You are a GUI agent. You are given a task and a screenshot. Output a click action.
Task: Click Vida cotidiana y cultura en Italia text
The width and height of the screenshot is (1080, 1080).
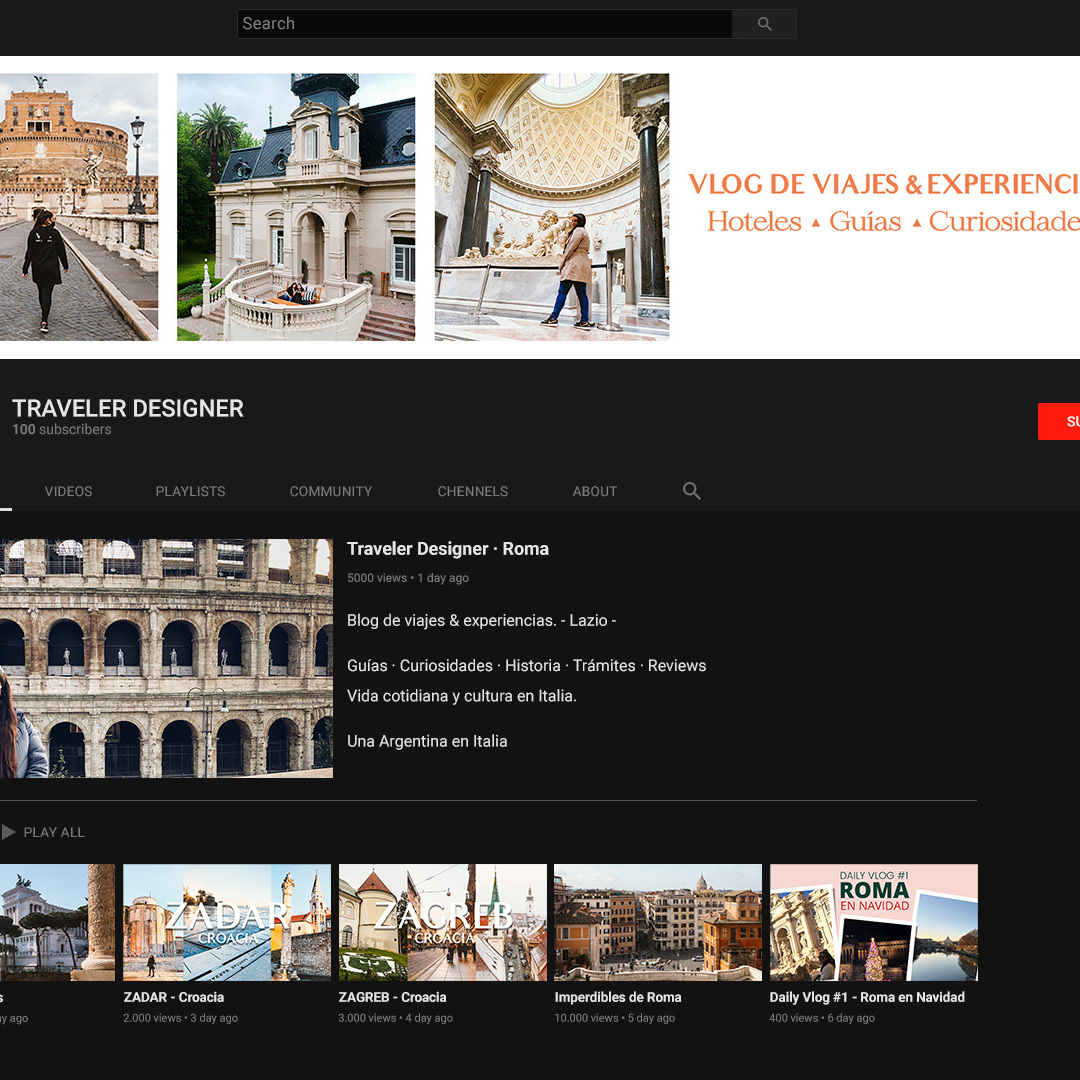tap(461, 696)
